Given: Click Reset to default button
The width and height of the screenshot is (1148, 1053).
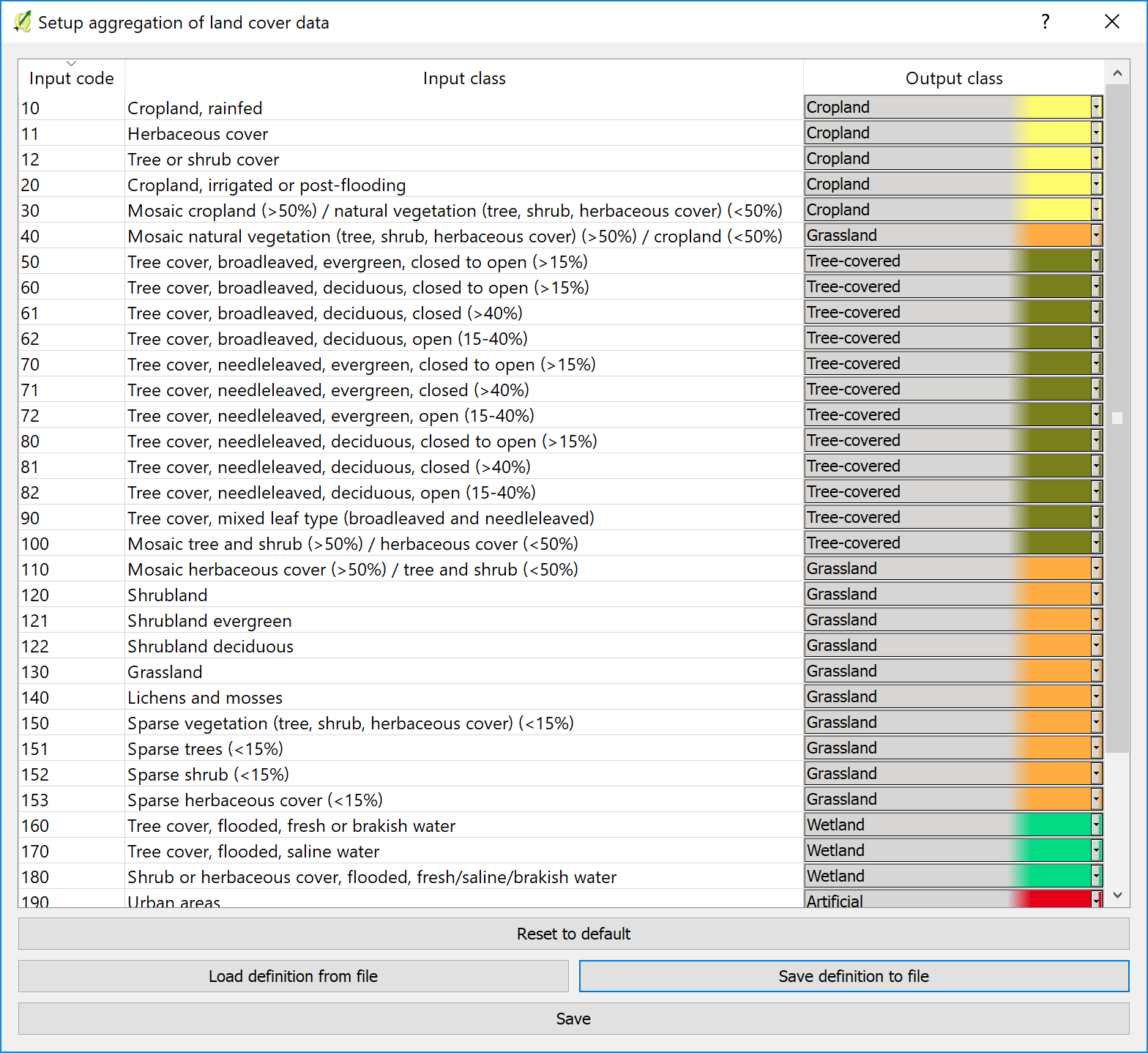Looking at the screenshot, I should pos(573,934).
